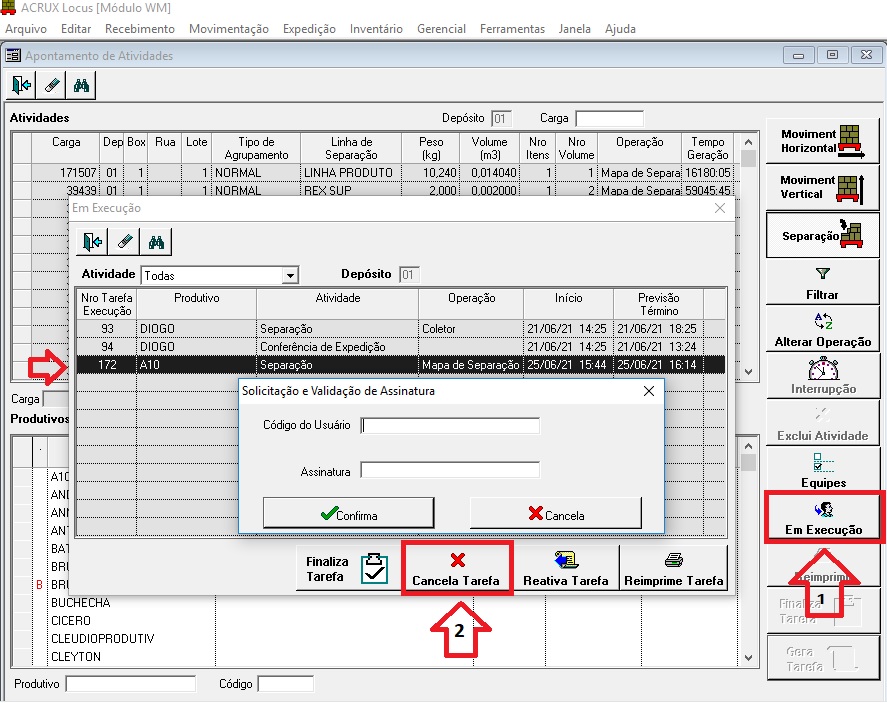Open Moviment Horizontal button
The image size is (887, 703).
(823, 141)
